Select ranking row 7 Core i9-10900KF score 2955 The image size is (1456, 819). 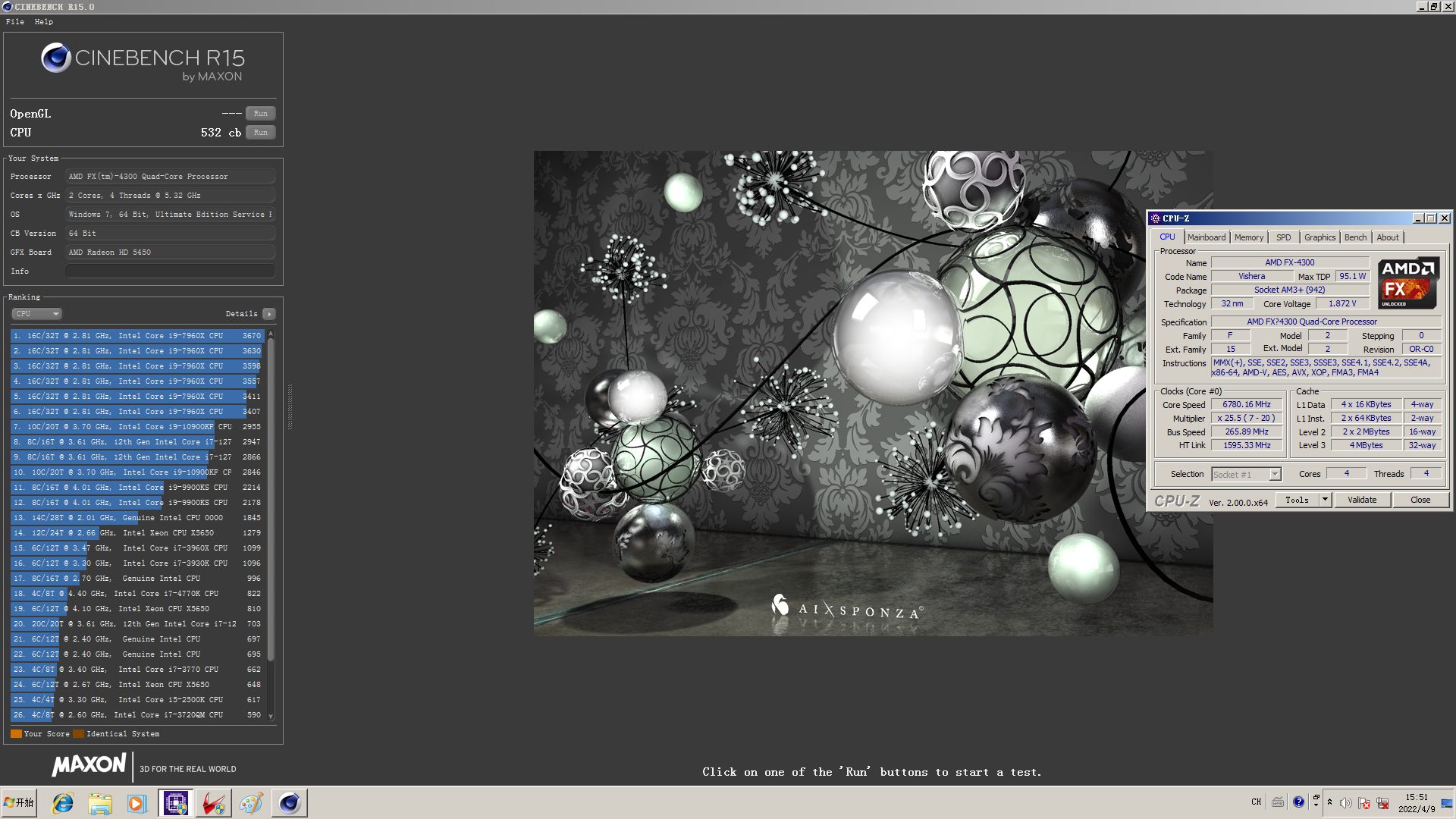(137, 427)
